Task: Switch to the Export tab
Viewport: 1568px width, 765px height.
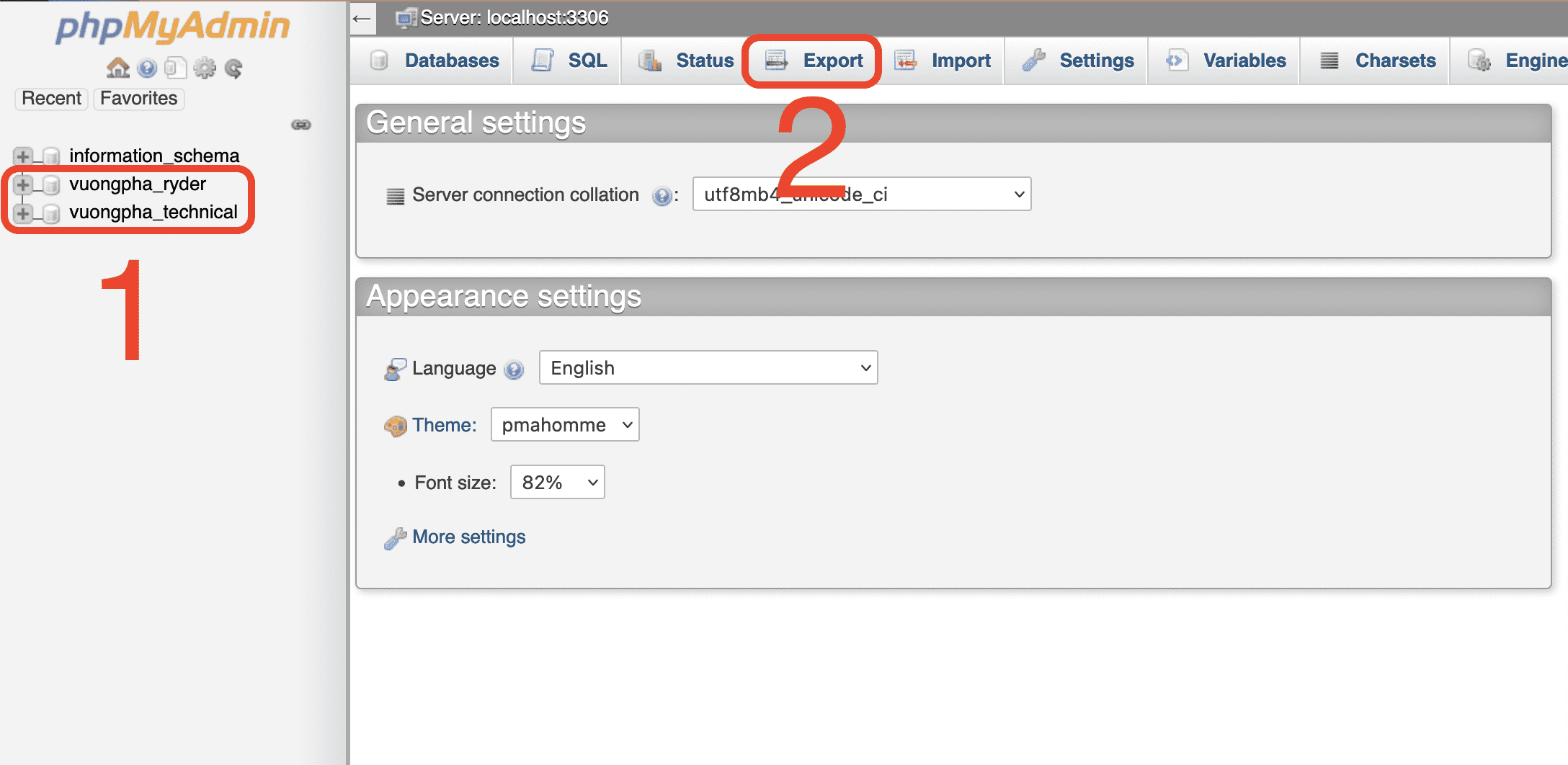Action: [x=814, y=61]
